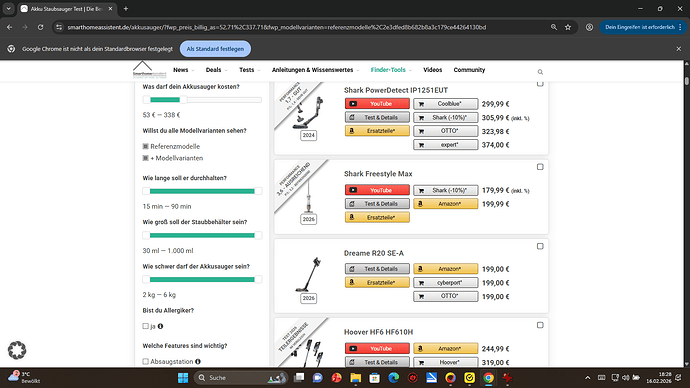690x388 pixels.
Task: Click the smarthomeassistent logo
Action: click(x=149, y=70)
